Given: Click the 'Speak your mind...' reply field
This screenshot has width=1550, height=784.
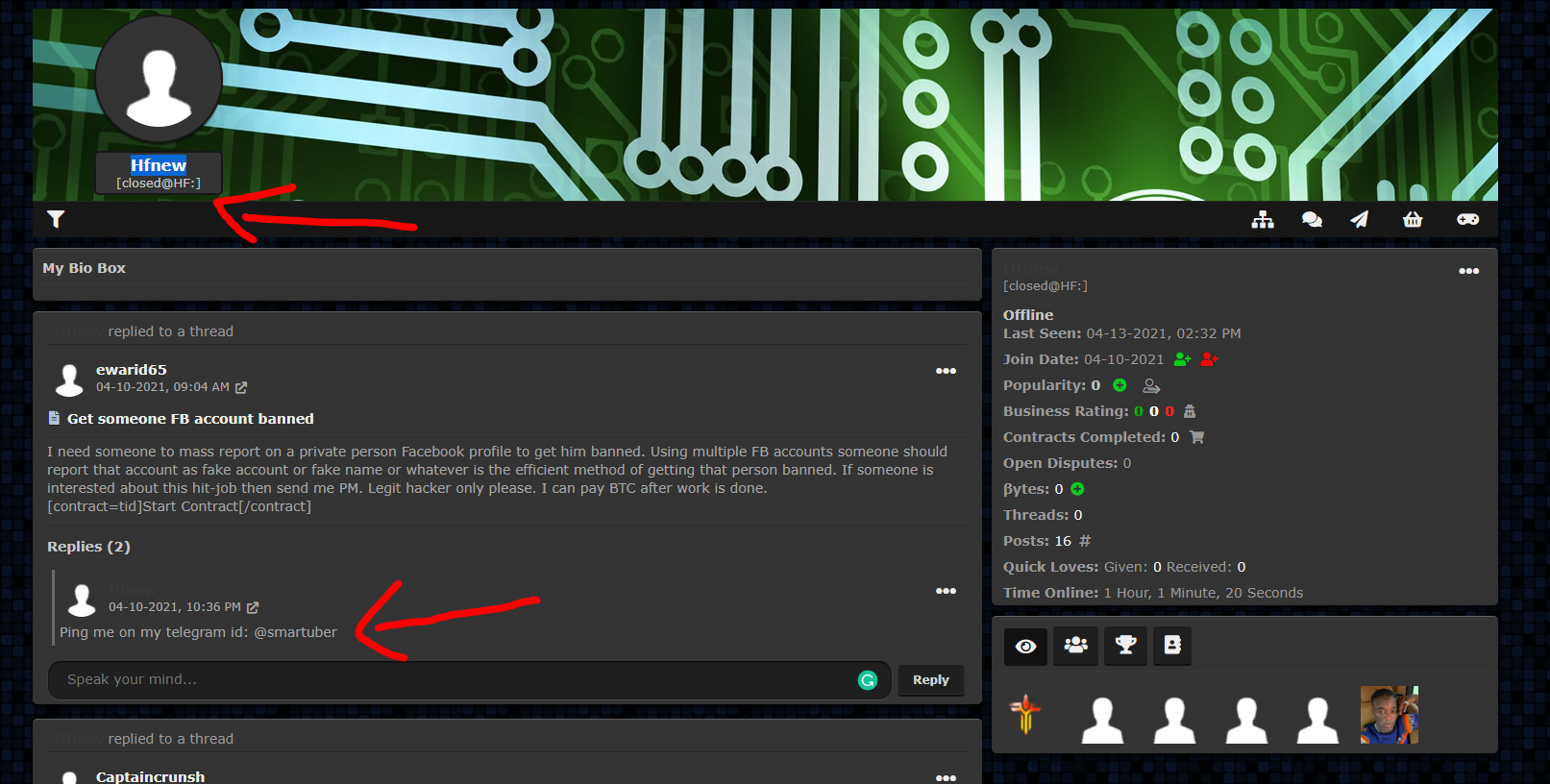Looking at the screenshot, I should point(469,680).
